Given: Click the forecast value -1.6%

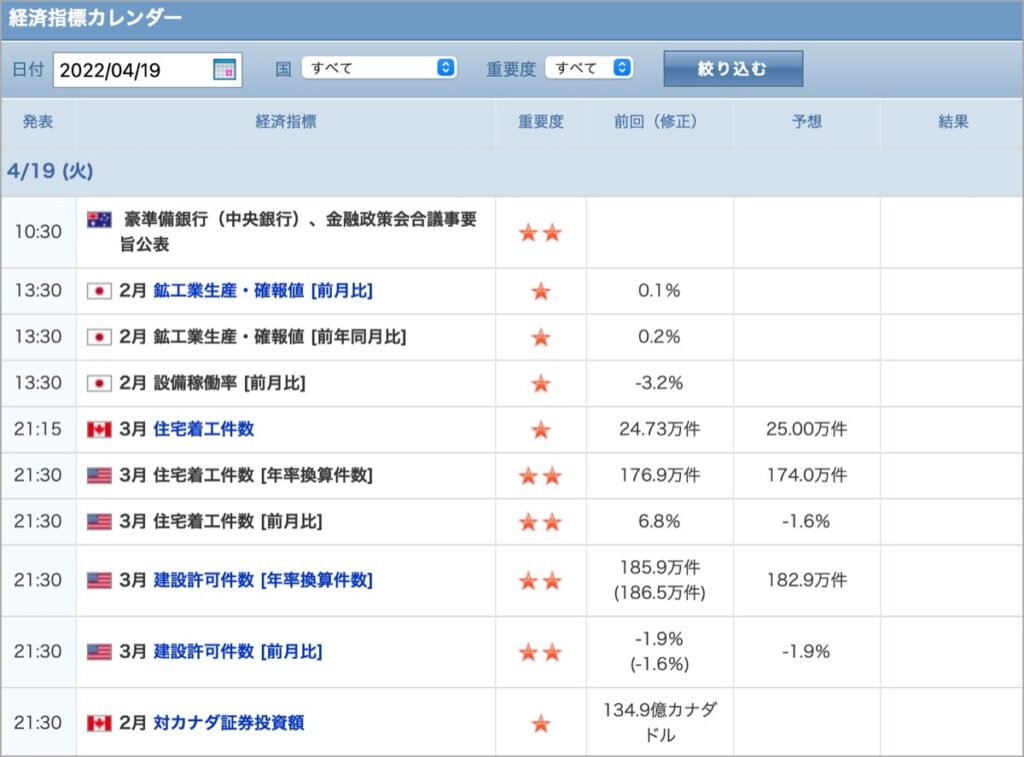Looking at the screenshot, I should pyautogui.click(x=806, y=521).
